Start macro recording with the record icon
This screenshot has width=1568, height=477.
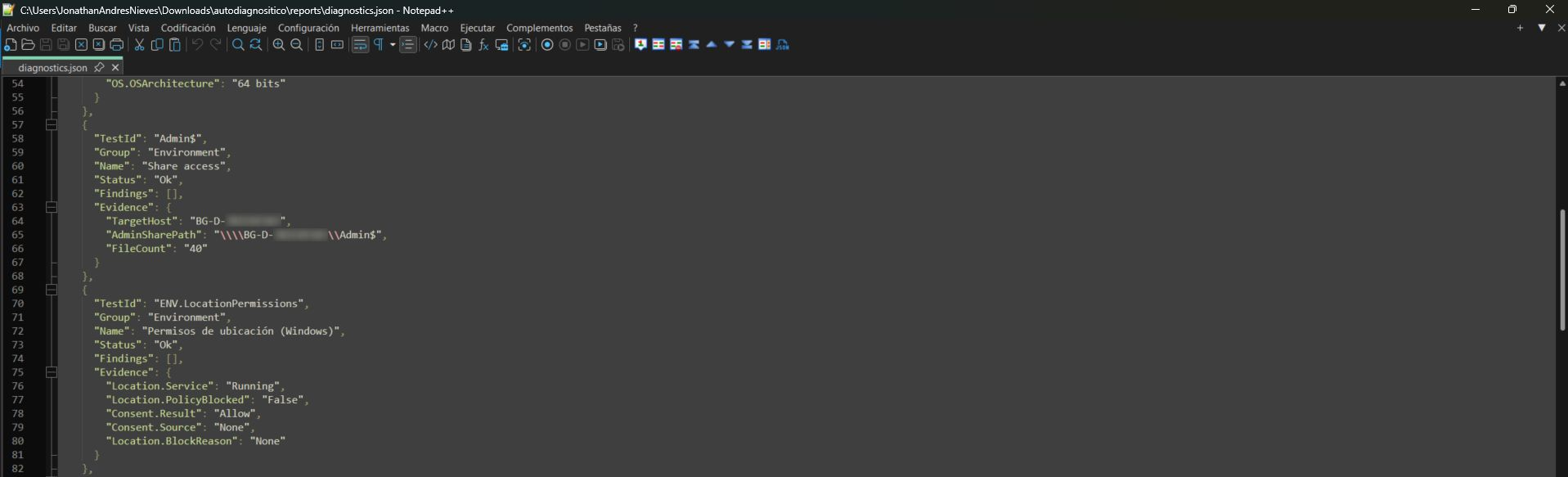click(x=547, y=45)
